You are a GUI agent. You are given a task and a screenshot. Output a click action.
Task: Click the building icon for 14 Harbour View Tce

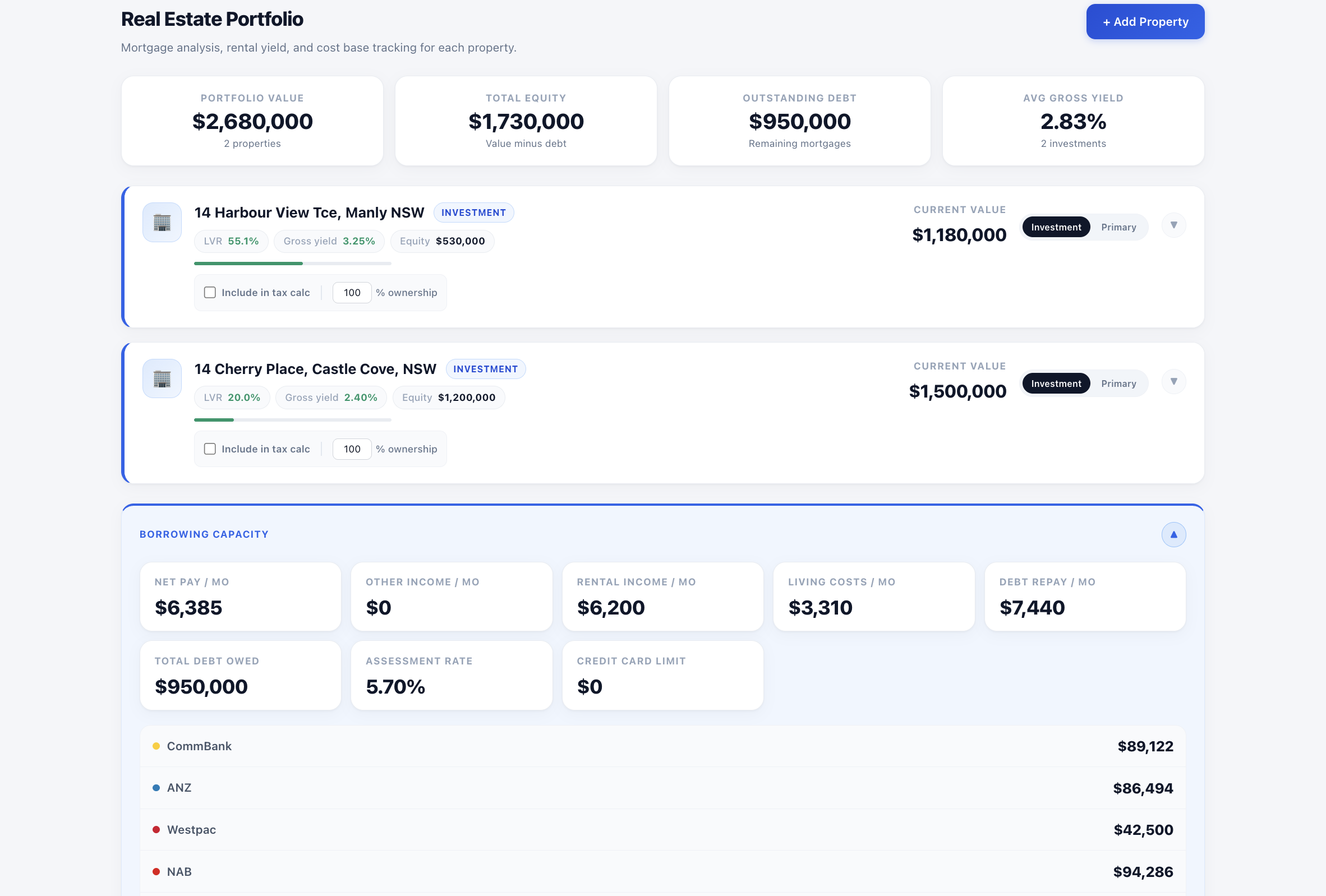pos(162,223)
